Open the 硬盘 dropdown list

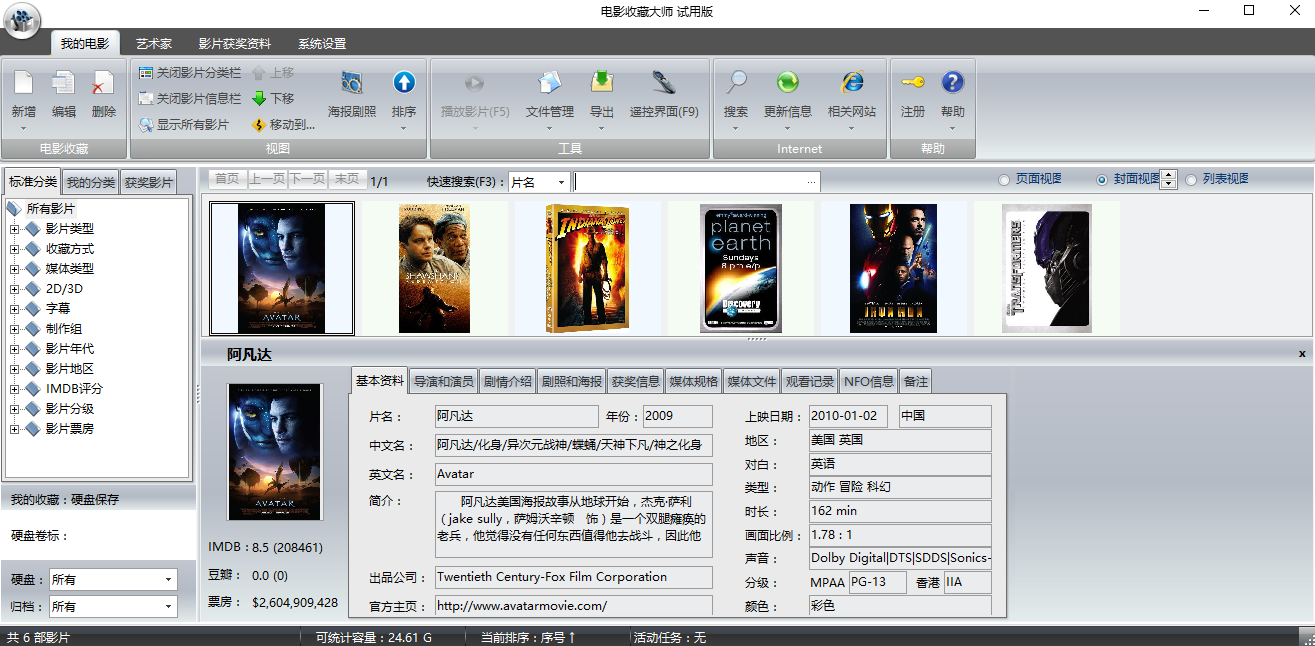[x=167, y=579]
